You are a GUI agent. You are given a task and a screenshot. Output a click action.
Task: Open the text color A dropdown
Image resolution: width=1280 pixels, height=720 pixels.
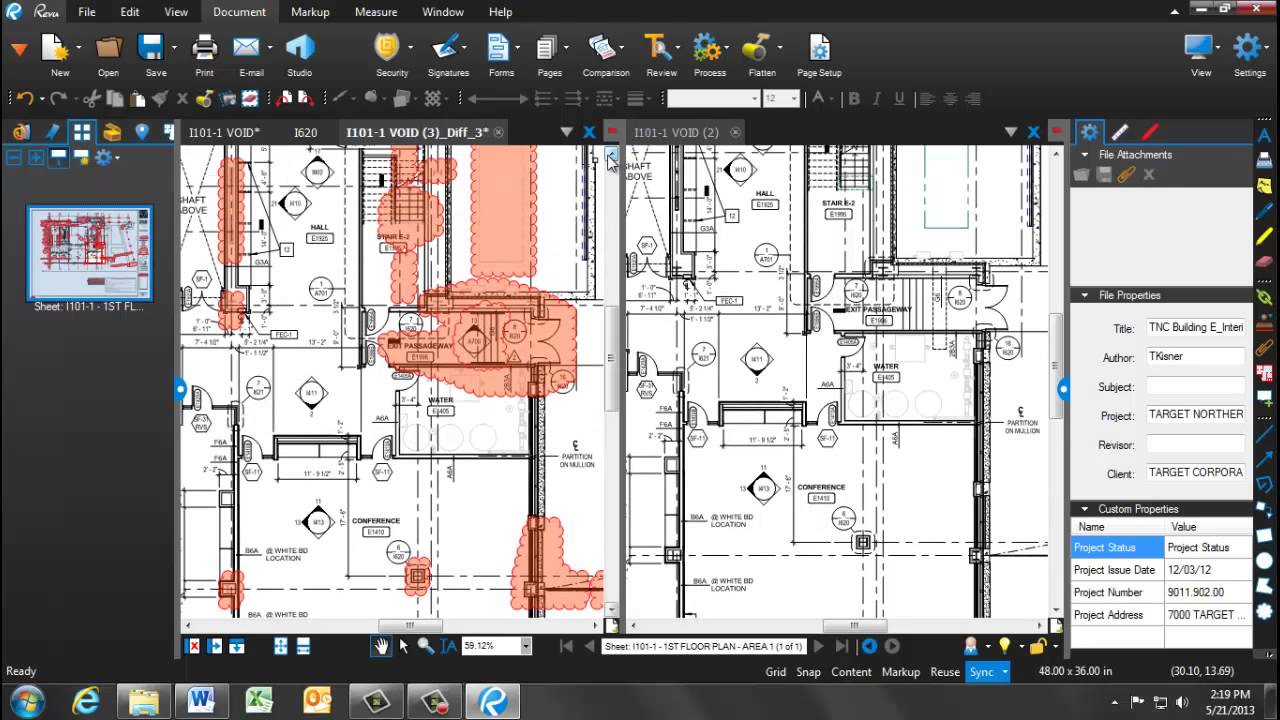(833, 98)
